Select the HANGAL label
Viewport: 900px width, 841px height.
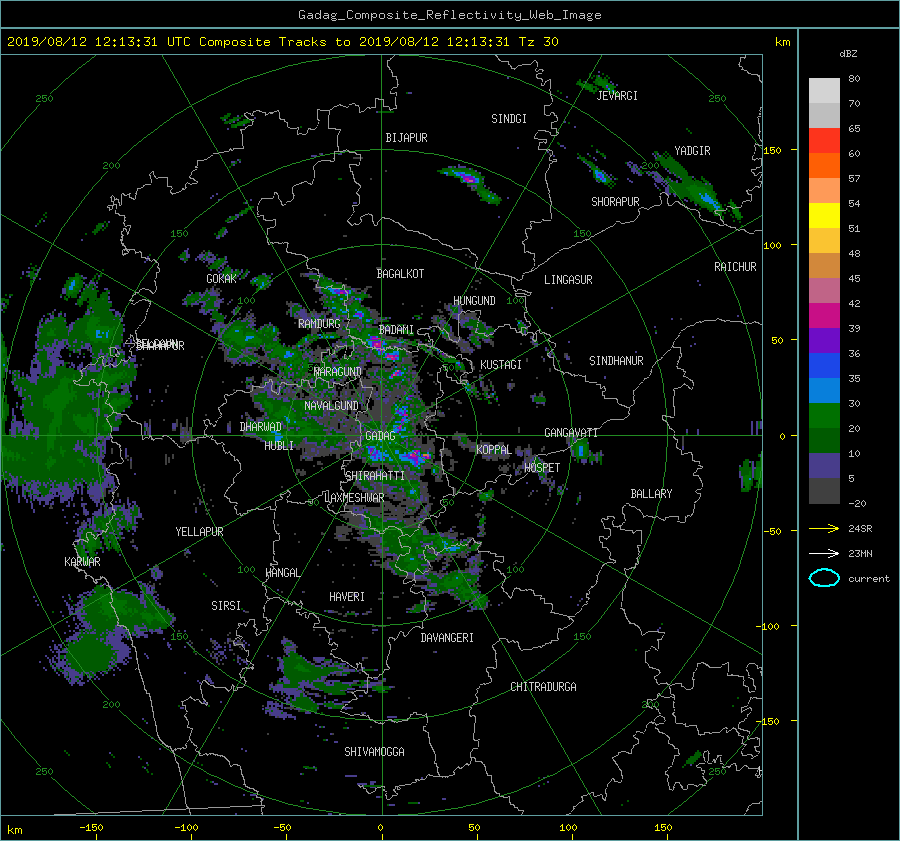282,573
